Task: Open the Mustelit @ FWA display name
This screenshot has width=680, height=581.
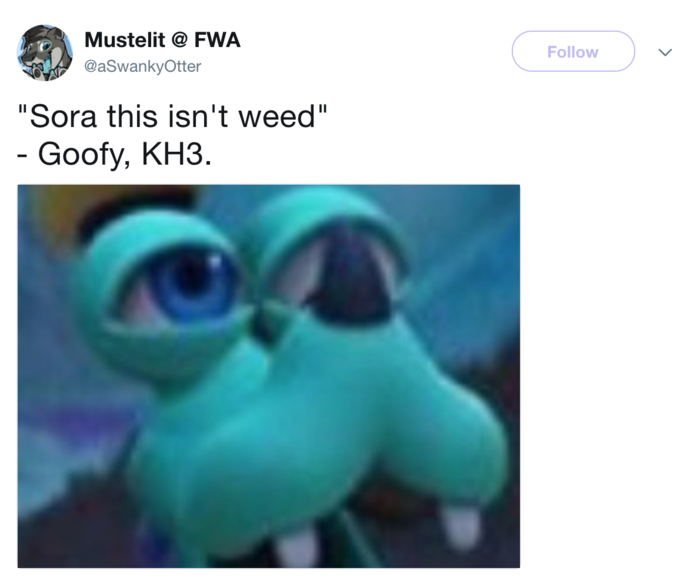Action: (162, 40)
